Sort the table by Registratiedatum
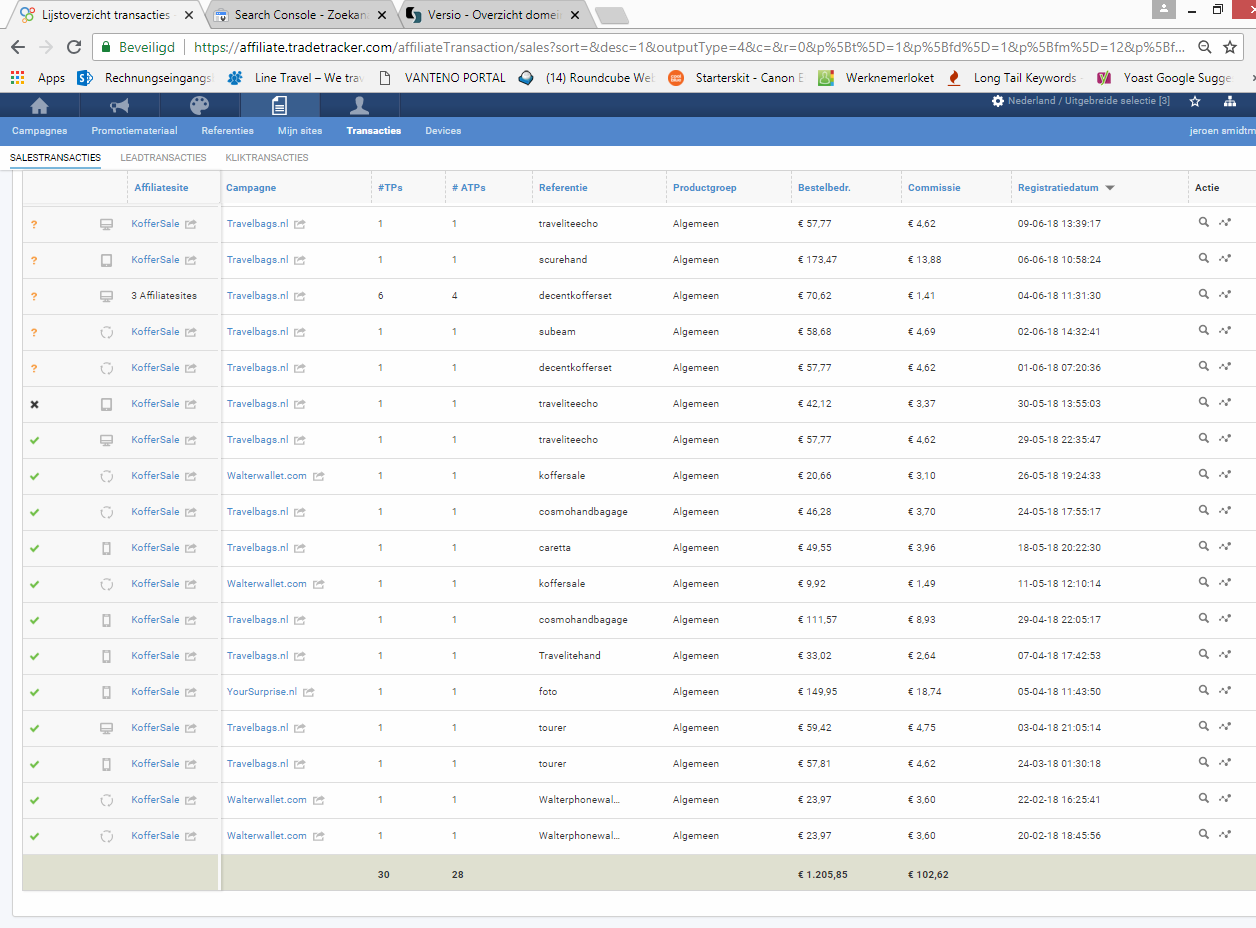This screenshot has width=1256, height=928. point(1058,188)
